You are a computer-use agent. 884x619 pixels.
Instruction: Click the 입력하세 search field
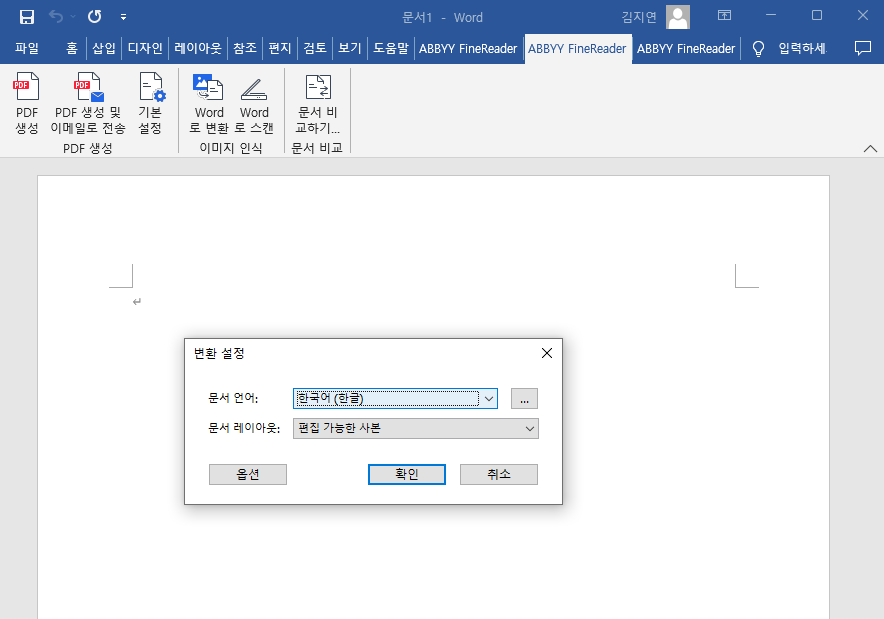point(803,48)
